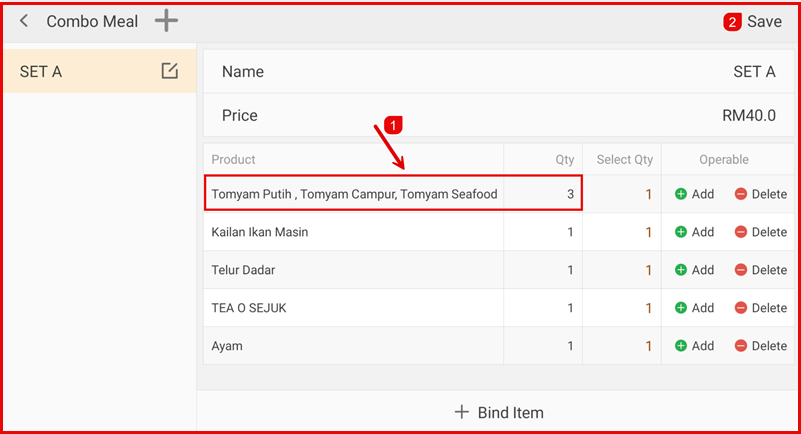Save the combo meal
The image size is (801, 434).
[764, 21]
